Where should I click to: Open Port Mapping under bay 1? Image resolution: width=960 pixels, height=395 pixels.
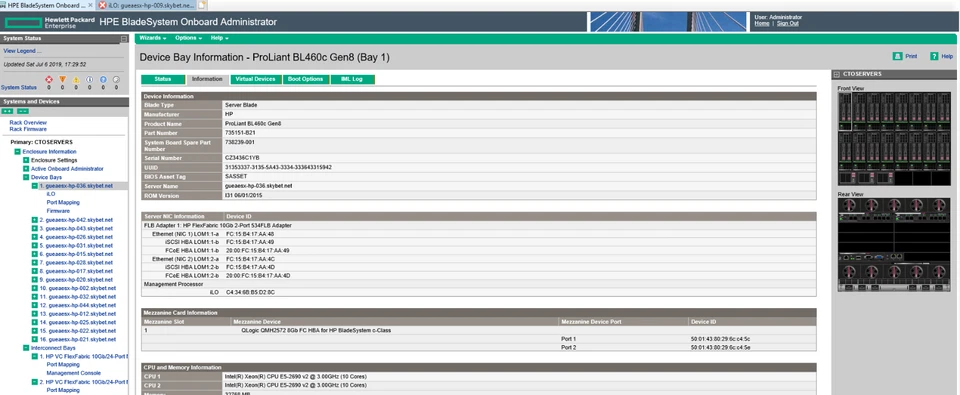(63, 203)
